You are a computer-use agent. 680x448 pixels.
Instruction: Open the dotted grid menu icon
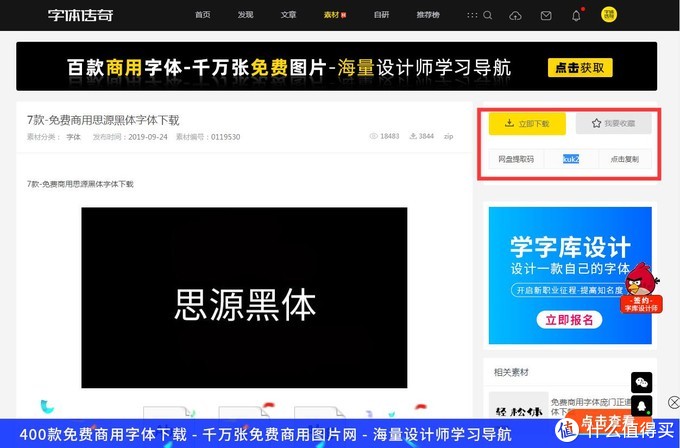tap(472, 15)
